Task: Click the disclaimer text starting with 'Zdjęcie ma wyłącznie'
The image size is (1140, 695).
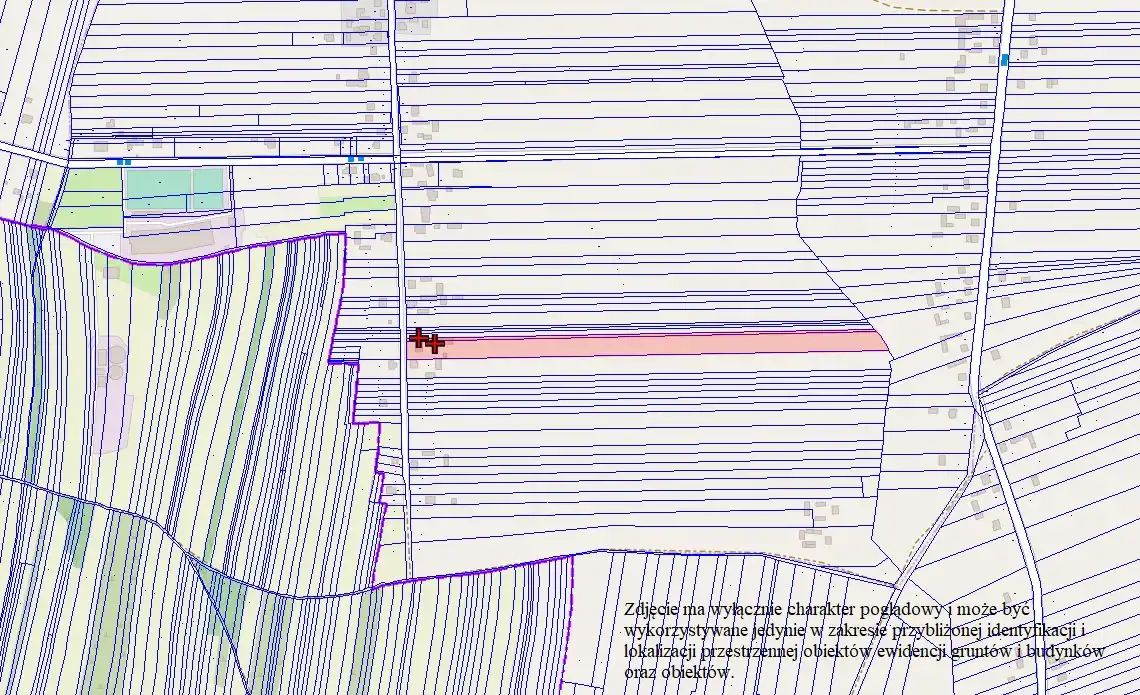Action: pos(860,640)
